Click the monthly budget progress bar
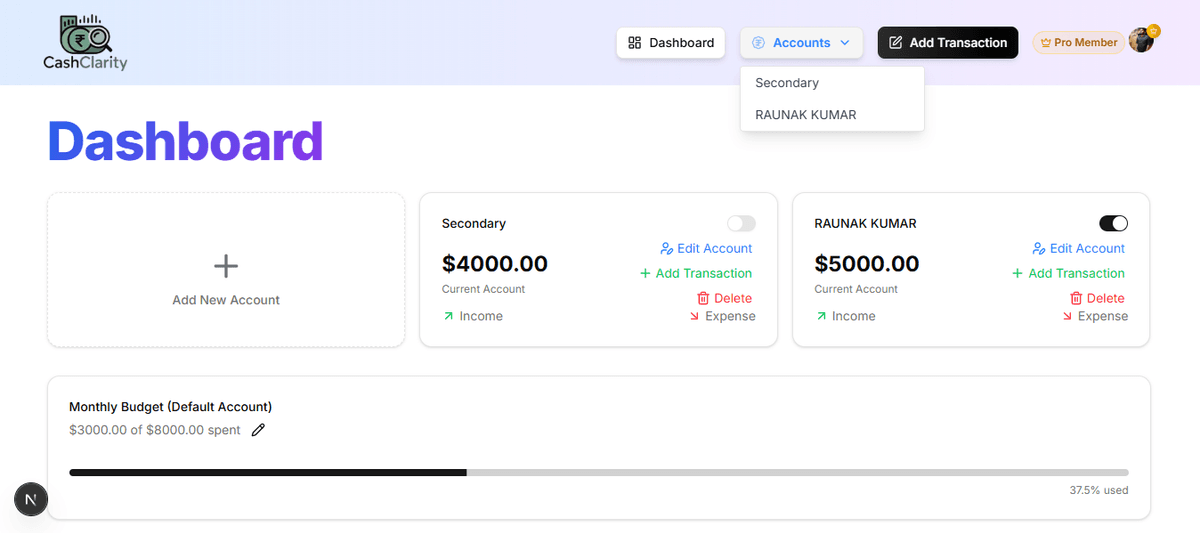The height and width of the screenshot is (533, 1200). (598, 472)
